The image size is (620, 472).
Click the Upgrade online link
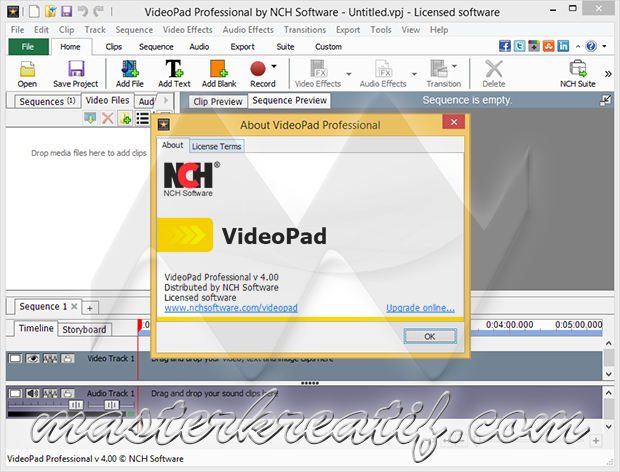[420, 308]
